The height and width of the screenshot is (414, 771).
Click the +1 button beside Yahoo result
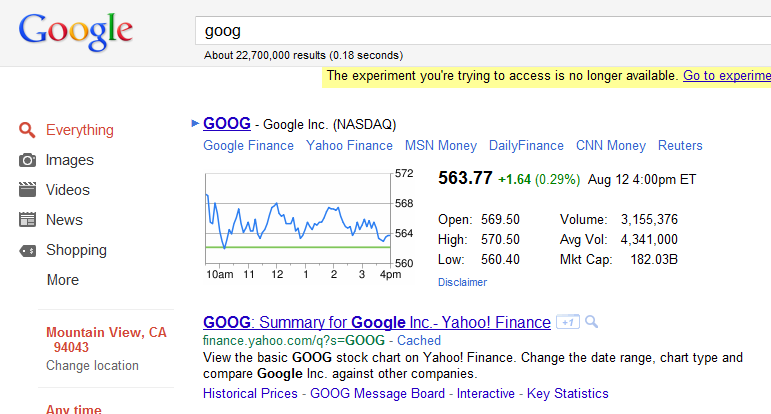567,322
